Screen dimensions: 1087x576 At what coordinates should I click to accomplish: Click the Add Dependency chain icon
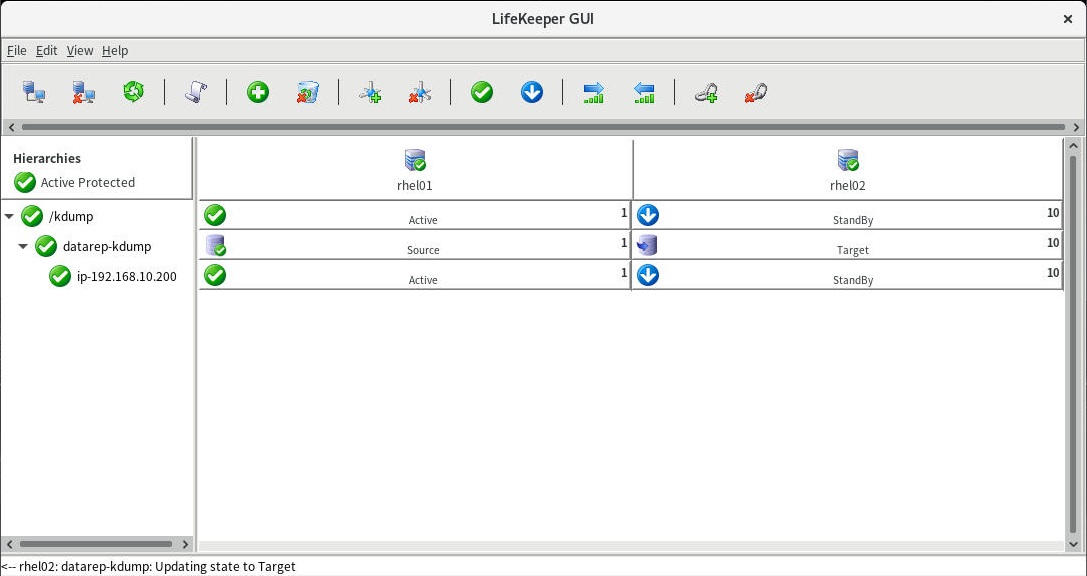[706, 93]
